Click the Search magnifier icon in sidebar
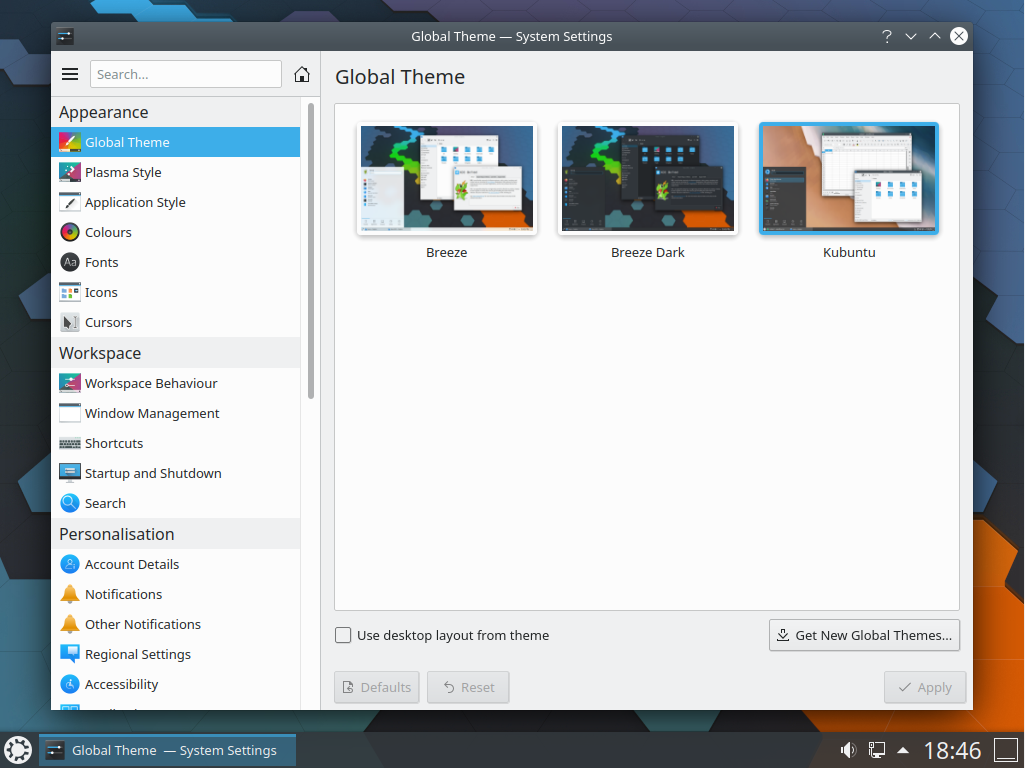Viewport: 1025px width, 768px height. point(70,503)
